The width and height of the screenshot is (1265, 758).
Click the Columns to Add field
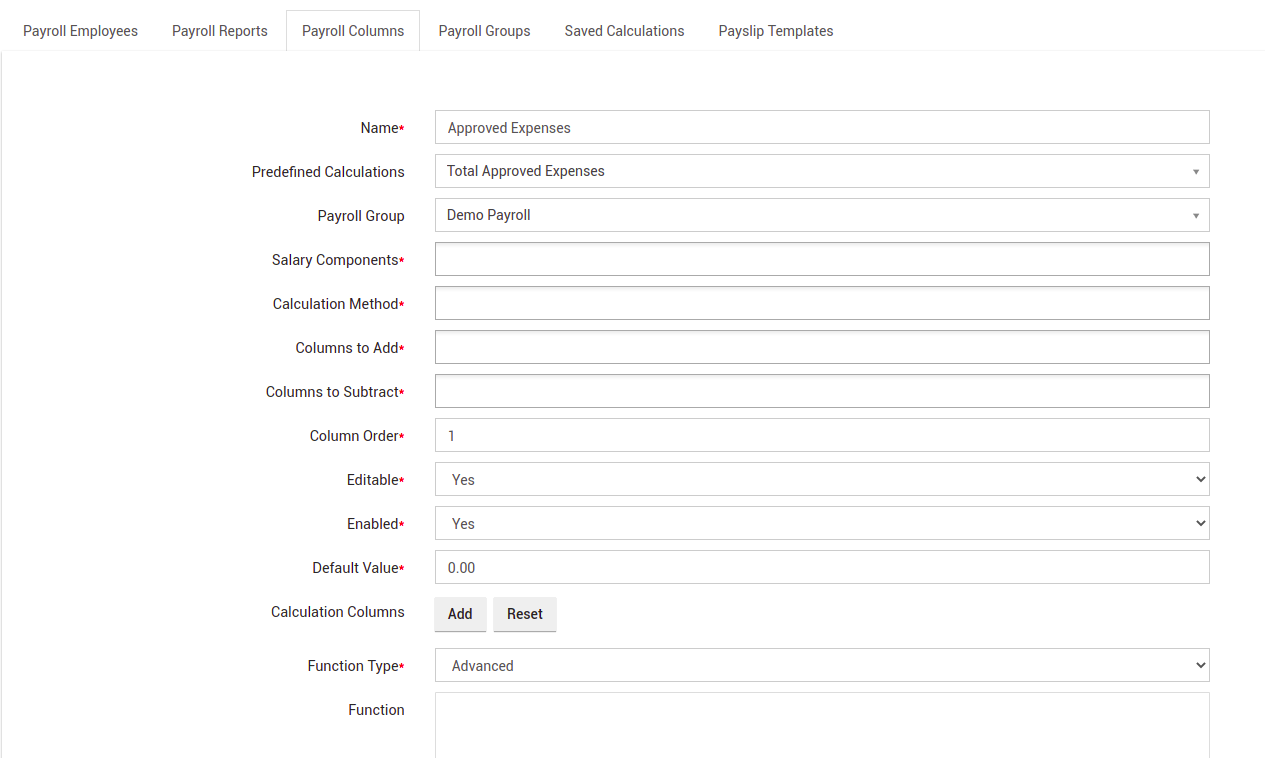pyautogui.click(x=822, y=347)
